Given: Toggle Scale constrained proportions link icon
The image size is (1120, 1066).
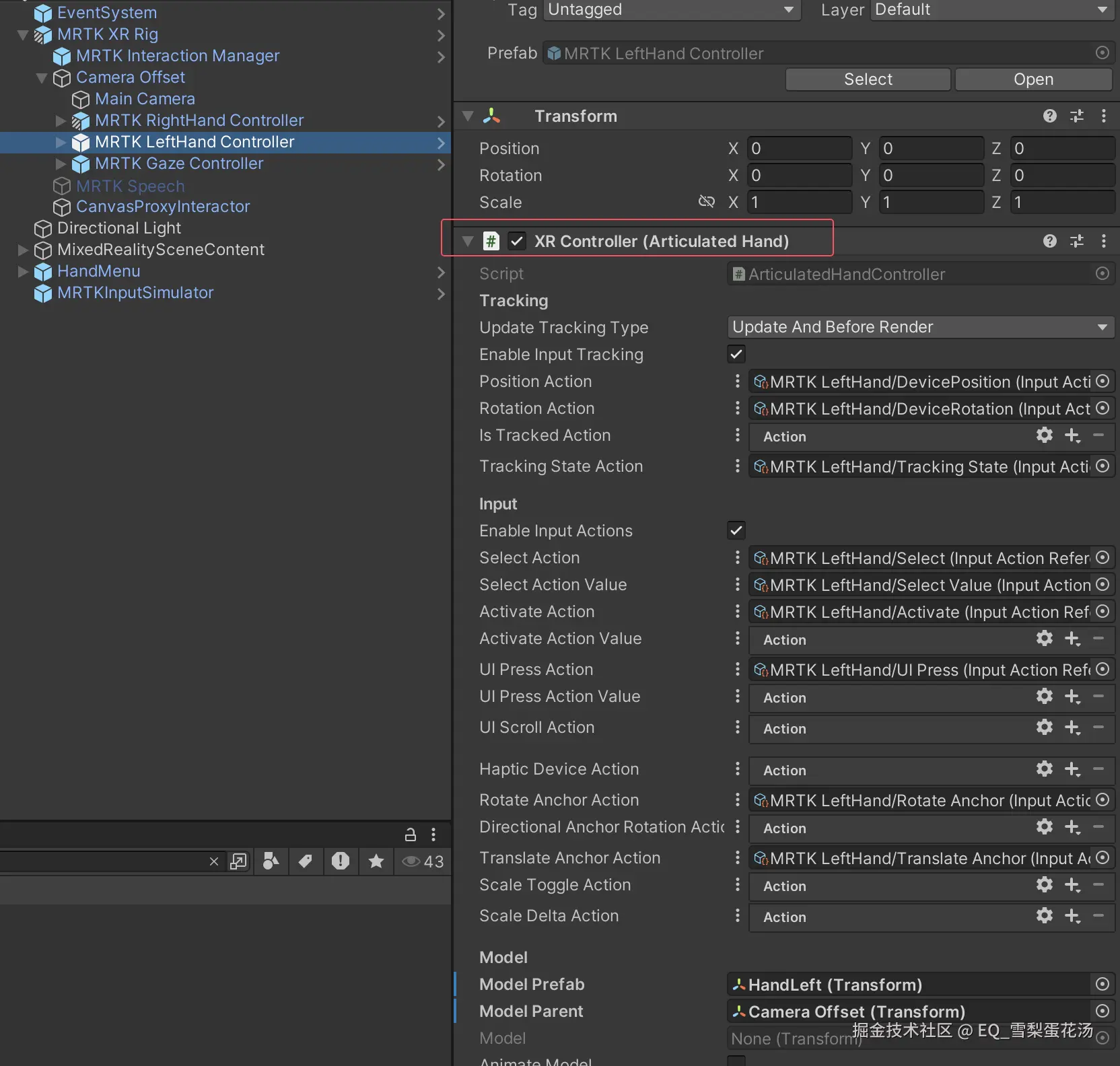Looking at the screenshot, I should click(707, 201).
